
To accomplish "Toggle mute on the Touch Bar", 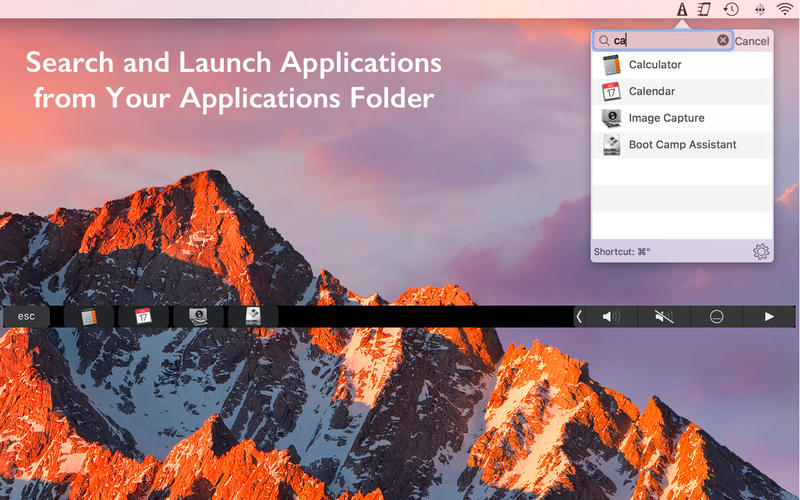I will (x=664, y=317).
